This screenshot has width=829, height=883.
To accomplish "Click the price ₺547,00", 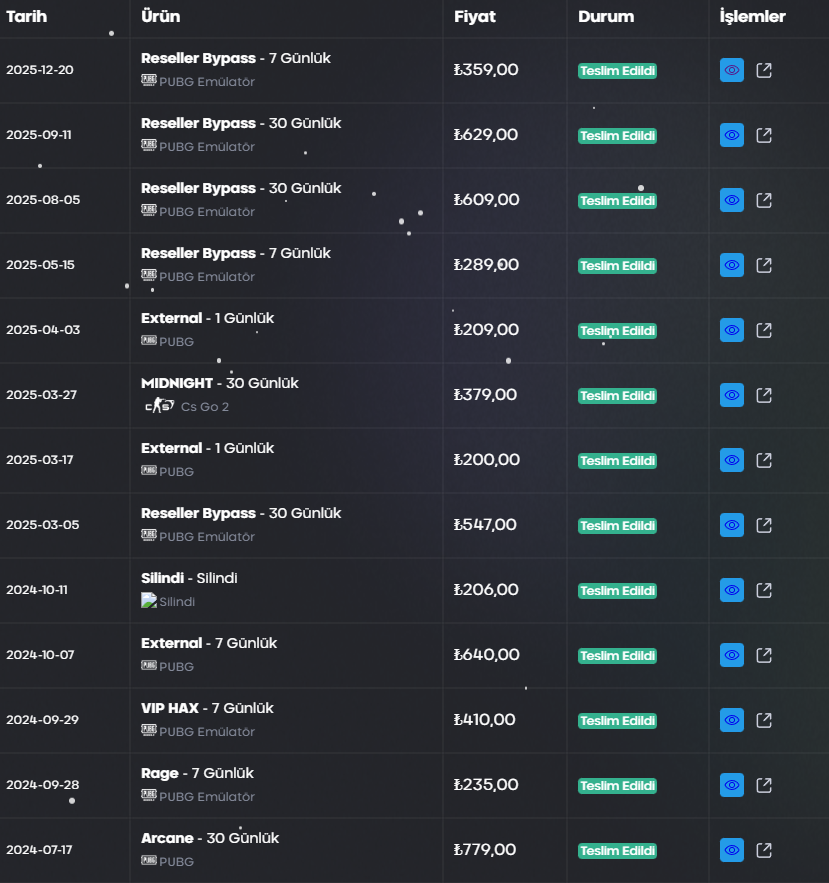I will pos(485,525).
